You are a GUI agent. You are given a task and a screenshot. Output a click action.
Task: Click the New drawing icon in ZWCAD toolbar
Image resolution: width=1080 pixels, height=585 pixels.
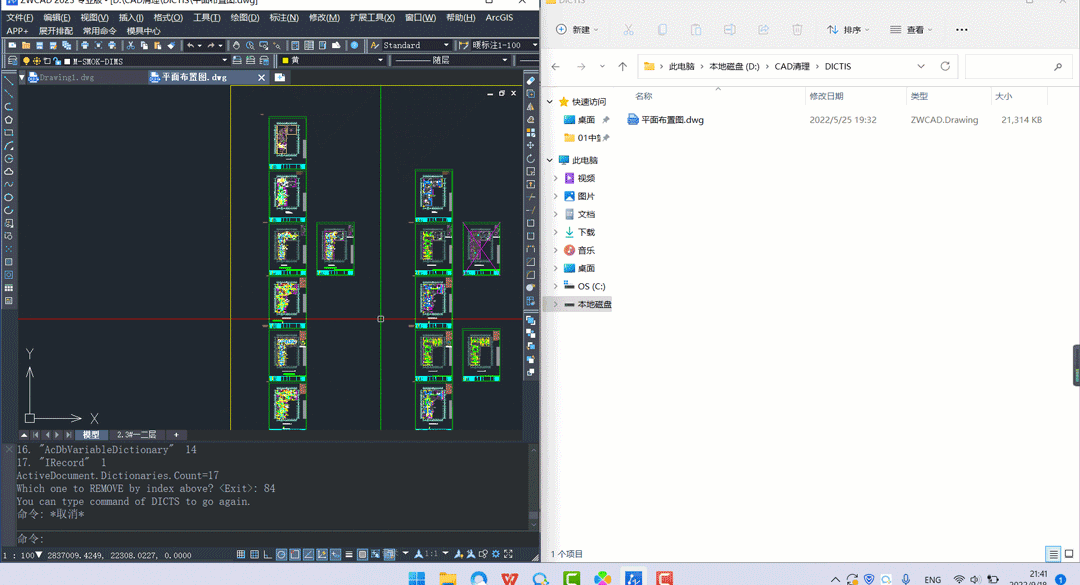[x=12, y=45]
